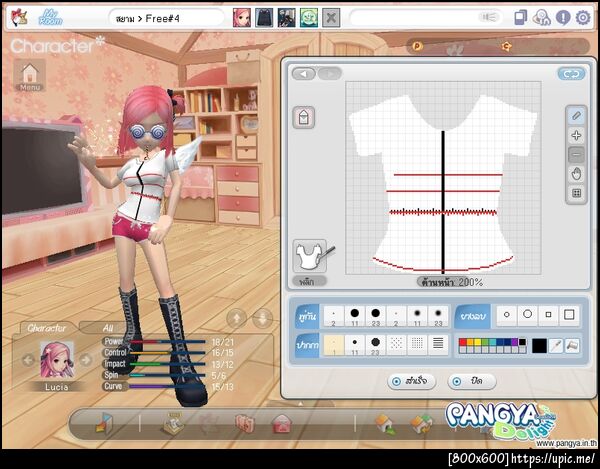Click the mailbox icon in bottom bar

(282, 424)
